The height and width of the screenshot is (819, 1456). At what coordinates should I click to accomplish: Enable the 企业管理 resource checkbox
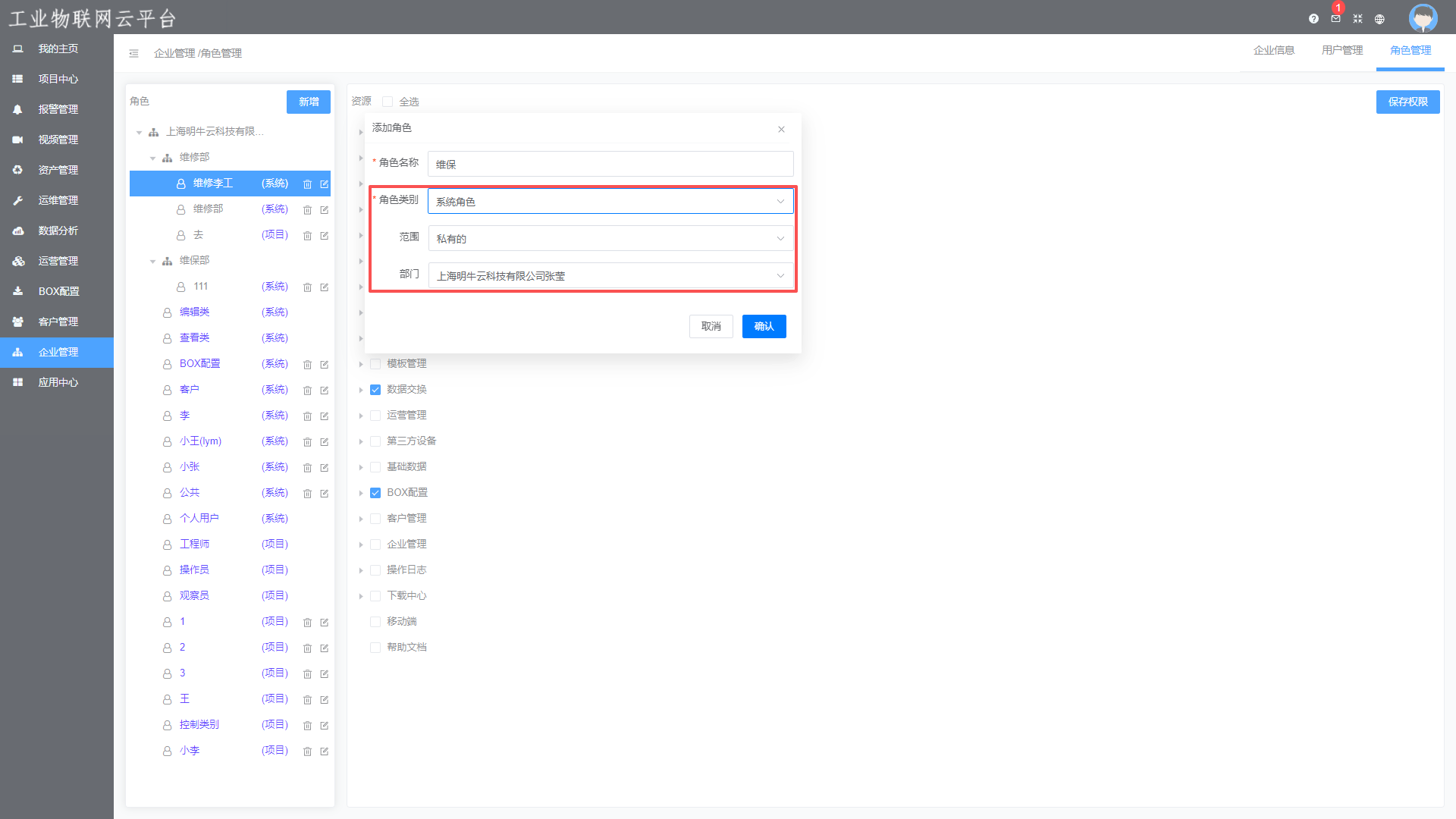click(x=375, y=544)
